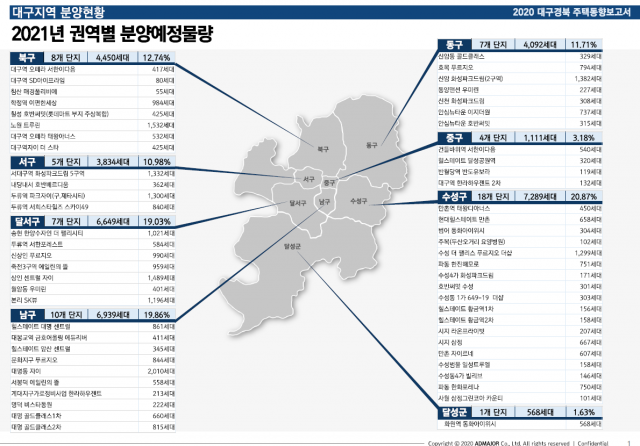The height and width of the screenshot is (446, 640).
Task: Click the header text '대구지역 분양현황'
Action: pos(58,12)
